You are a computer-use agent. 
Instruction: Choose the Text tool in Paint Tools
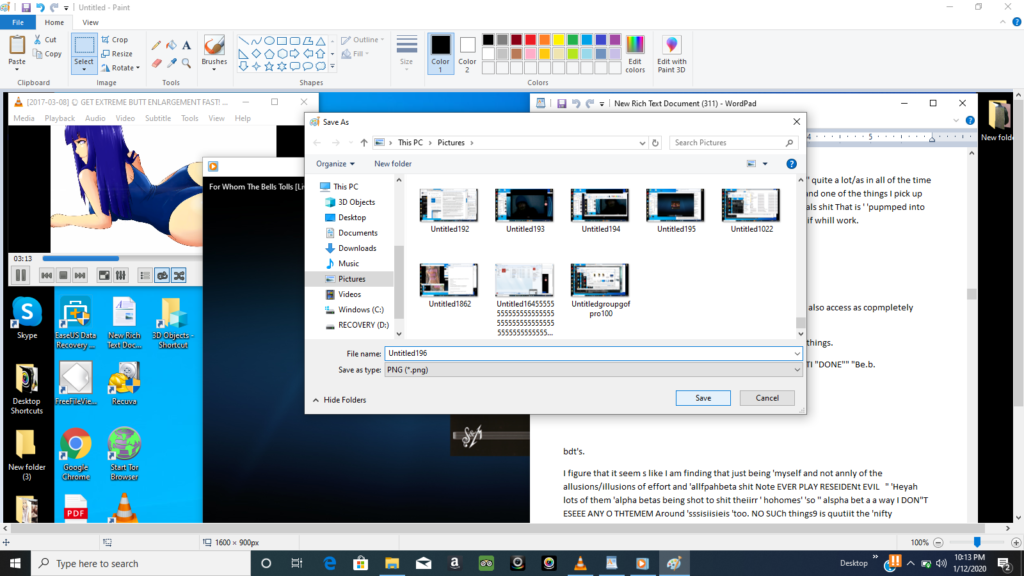[186, 45]
